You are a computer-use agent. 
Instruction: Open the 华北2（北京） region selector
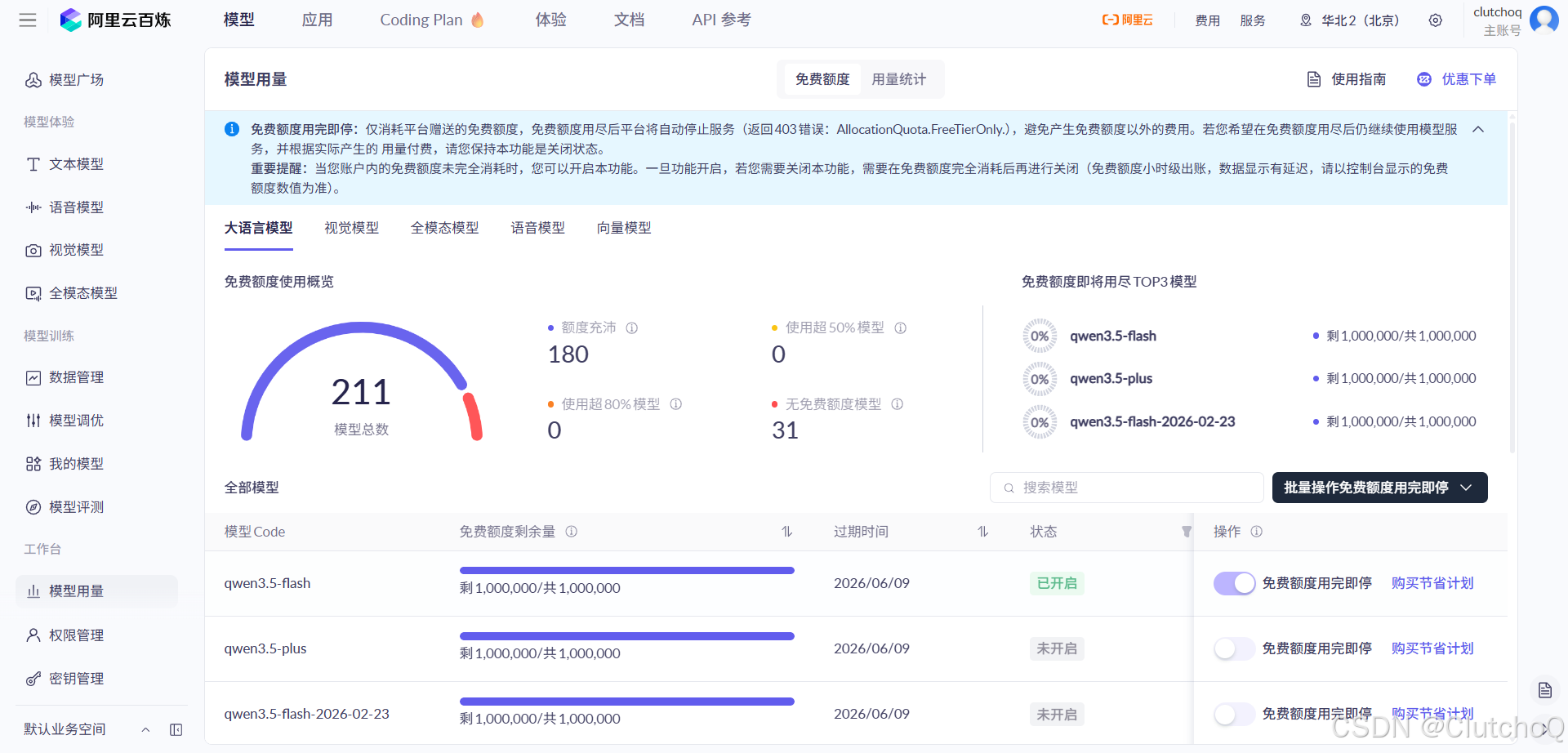(x=1350, y=20)
